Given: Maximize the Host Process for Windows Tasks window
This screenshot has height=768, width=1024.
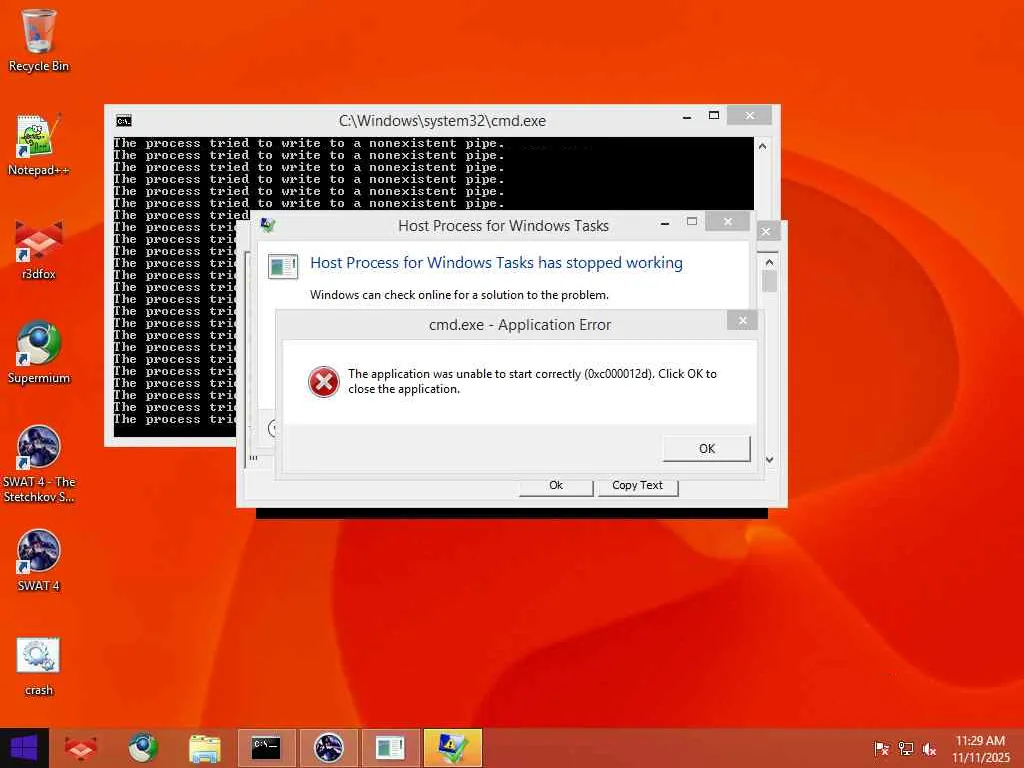Looking at the screenshot, I should click(x=692, y=221).
